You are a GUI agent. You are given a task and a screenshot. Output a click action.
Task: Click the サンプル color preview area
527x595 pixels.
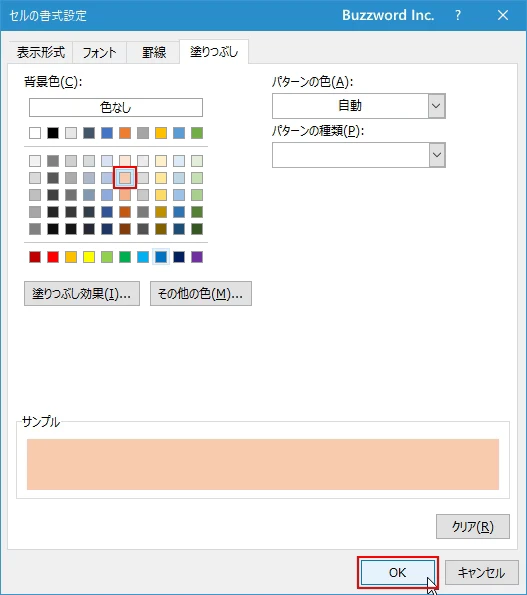(x=263, y=464)
